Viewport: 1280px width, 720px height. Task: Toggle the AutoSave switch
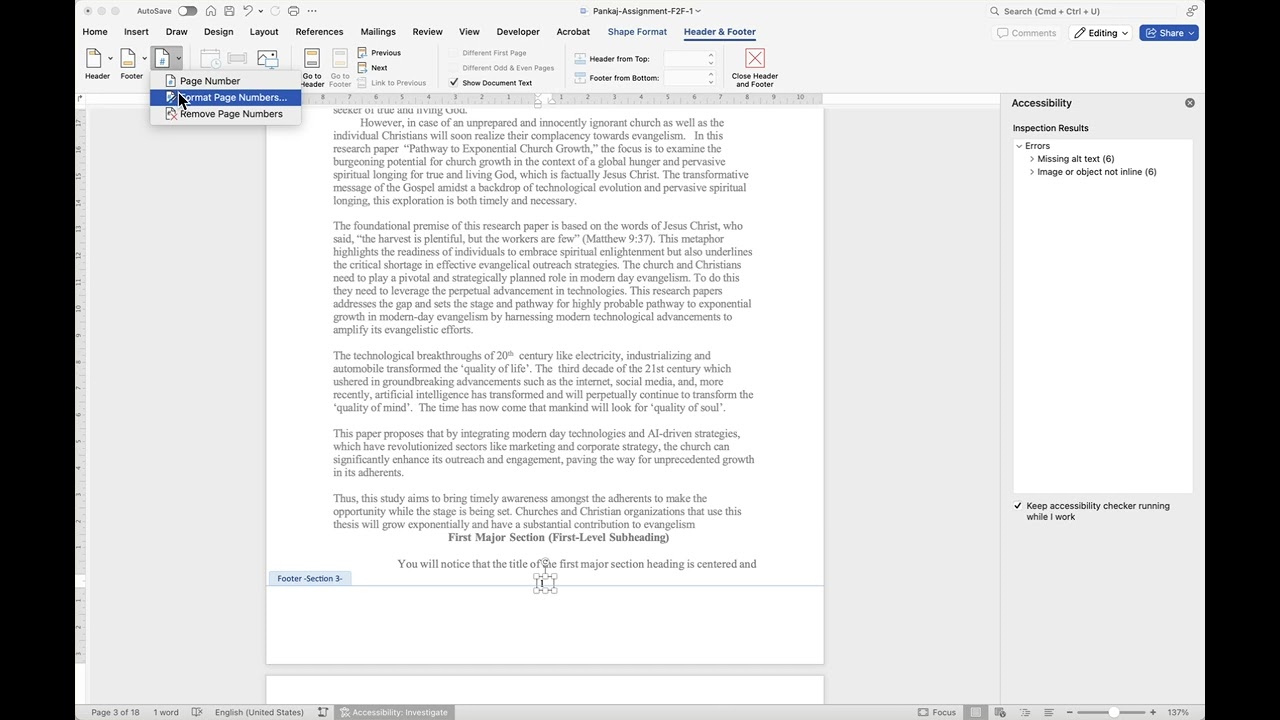tap(187, 11)
